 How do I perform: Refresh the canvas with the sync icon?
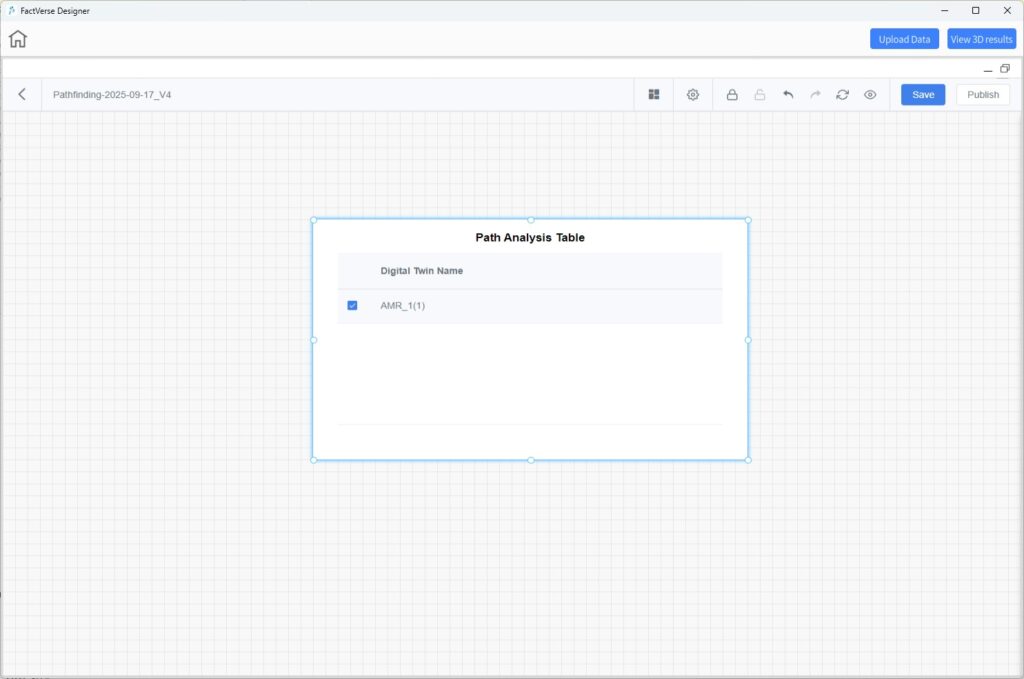coord(842,94)
